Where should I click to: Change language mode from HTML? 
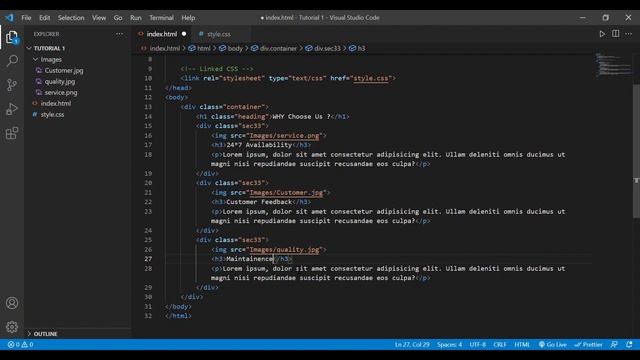[522, 344]
